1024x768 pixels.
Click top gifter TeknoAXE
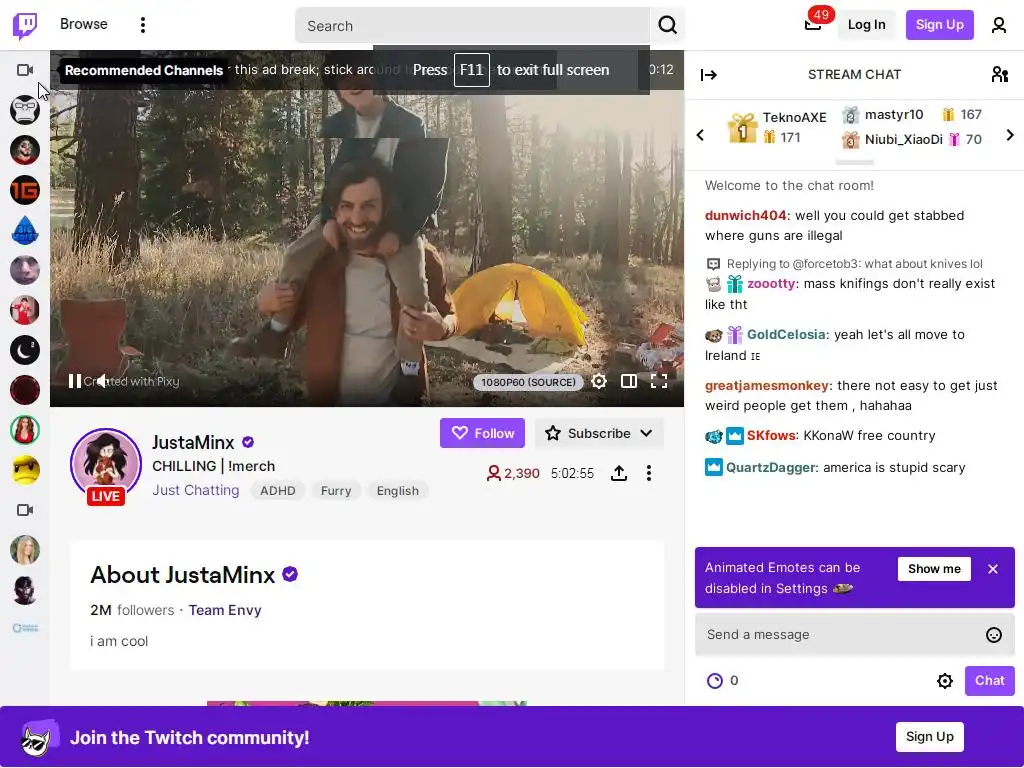point(794,118)
